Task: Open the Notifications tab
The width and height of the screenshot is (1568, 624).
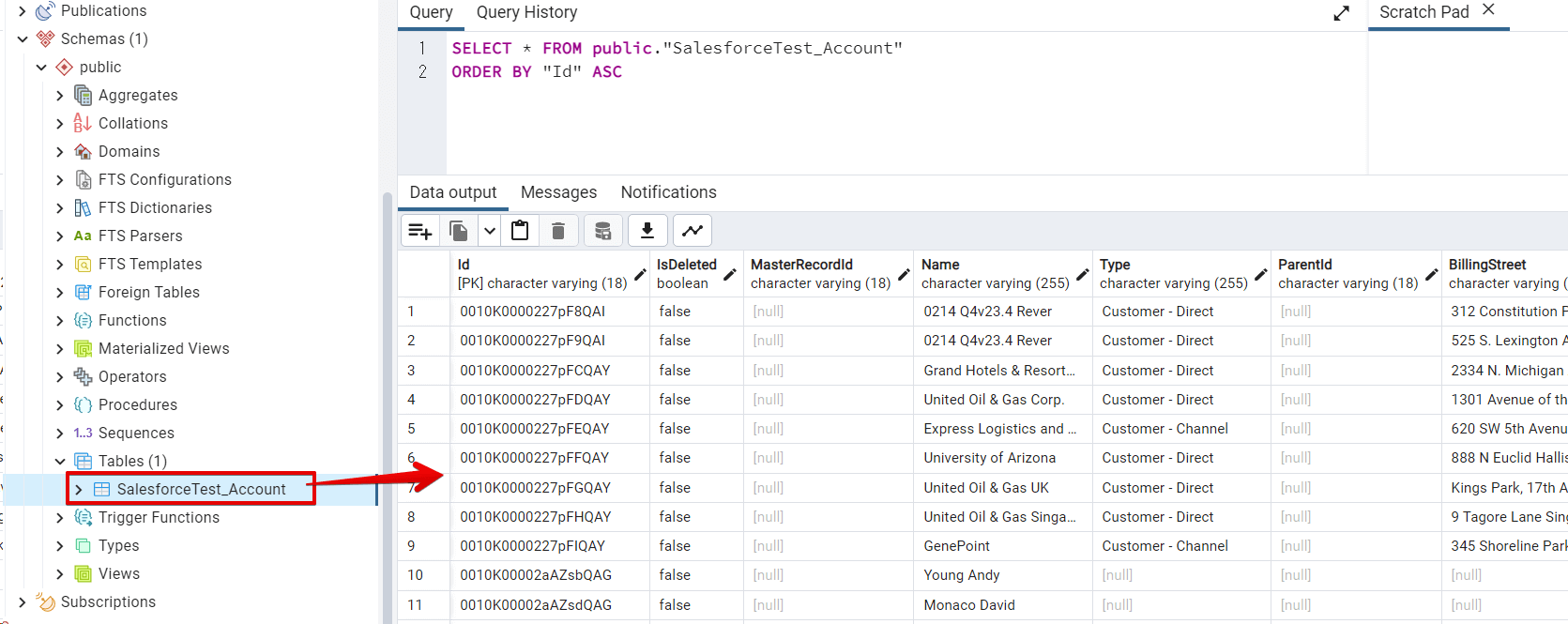Action: pyautogui.click(x=668, y=192)
